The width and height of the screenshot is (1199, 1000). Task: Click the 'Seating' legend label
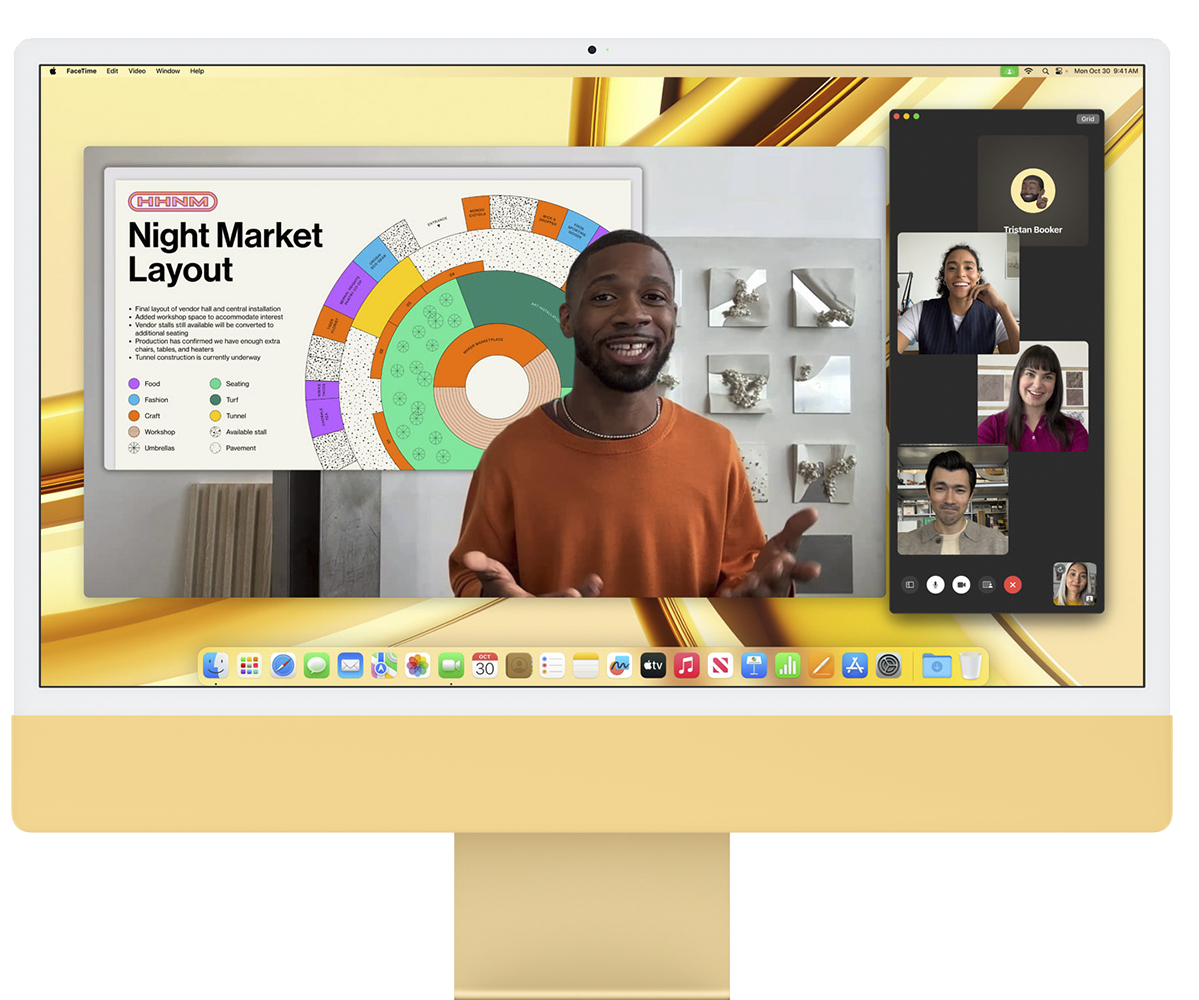(237, 384)
